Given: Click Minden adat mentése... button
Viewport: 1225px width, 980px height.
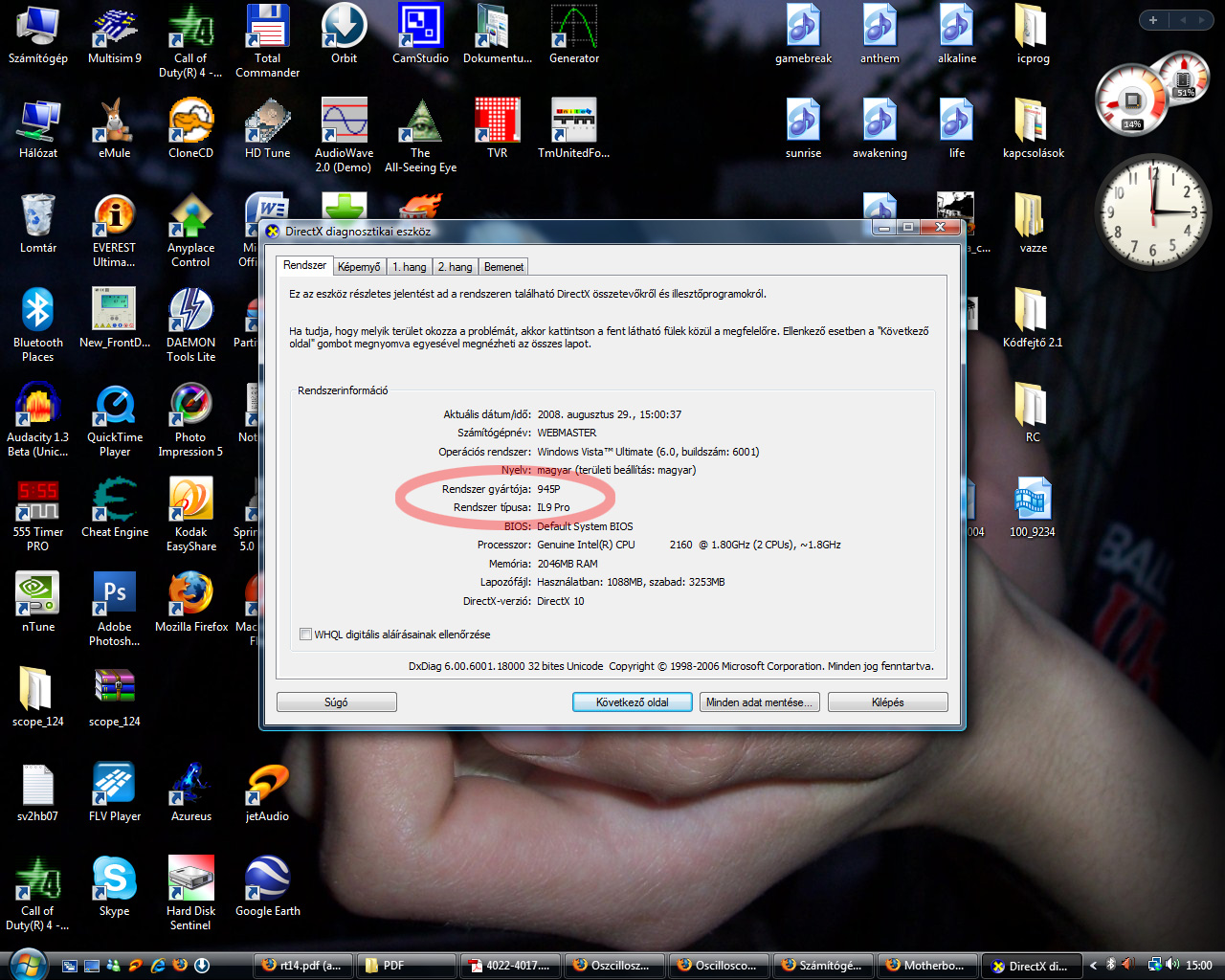Looking at the screenshot, I should pos(759,702).
